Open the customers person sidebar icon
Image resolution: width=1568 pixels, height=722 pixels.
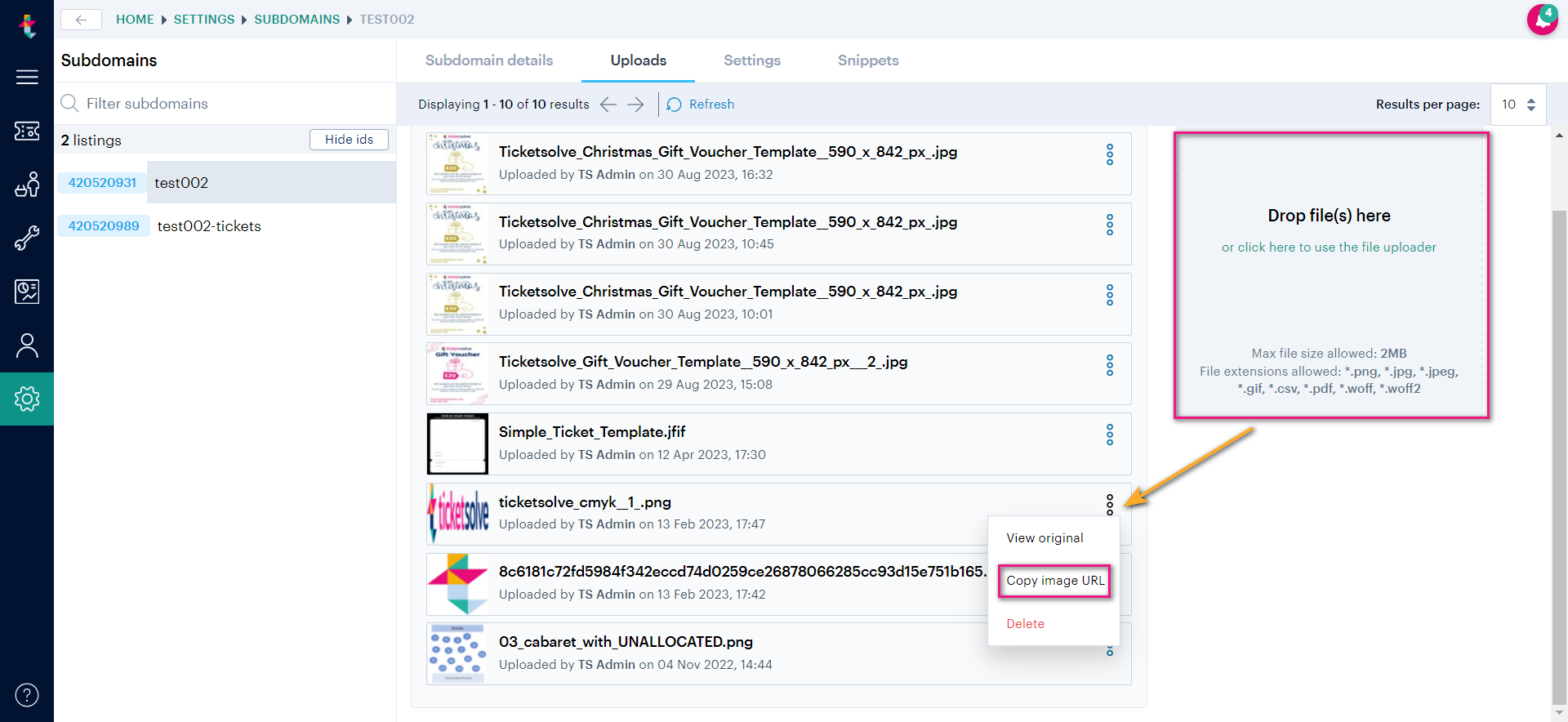pyautogui.click(x=27, y=345)
